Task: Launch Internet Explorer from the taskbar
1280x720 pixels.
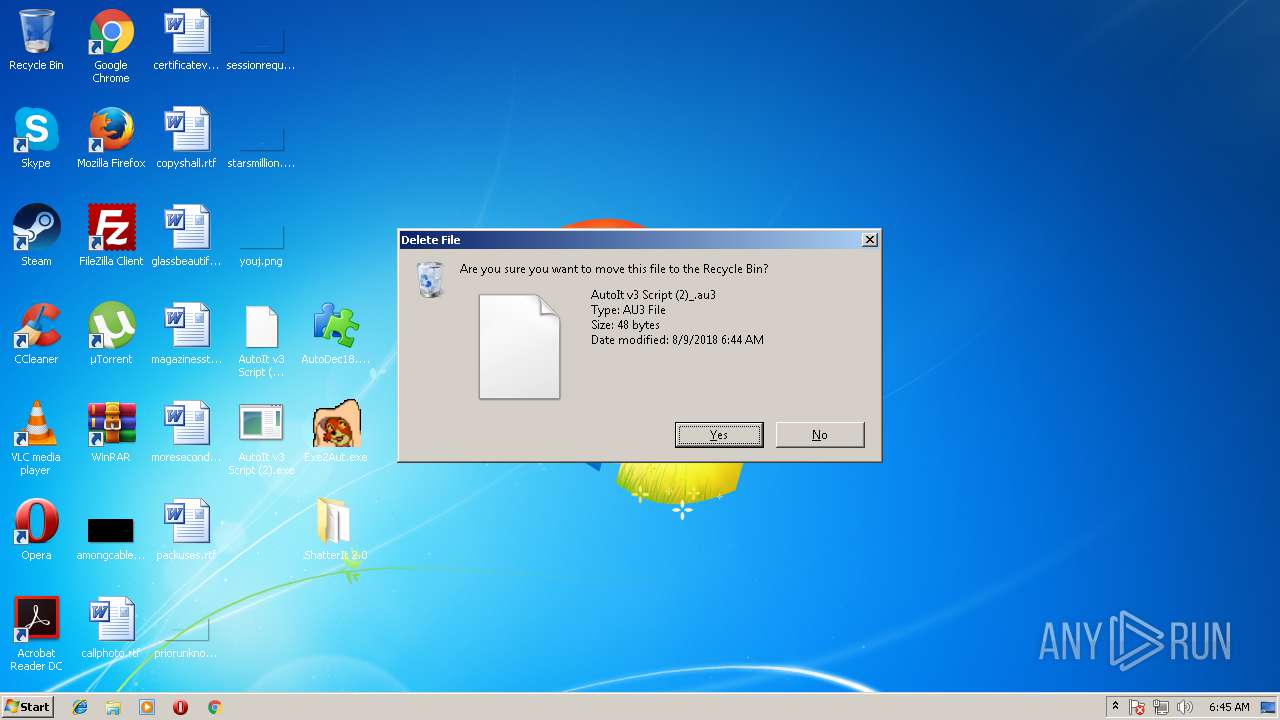Action: pos(80,707)
